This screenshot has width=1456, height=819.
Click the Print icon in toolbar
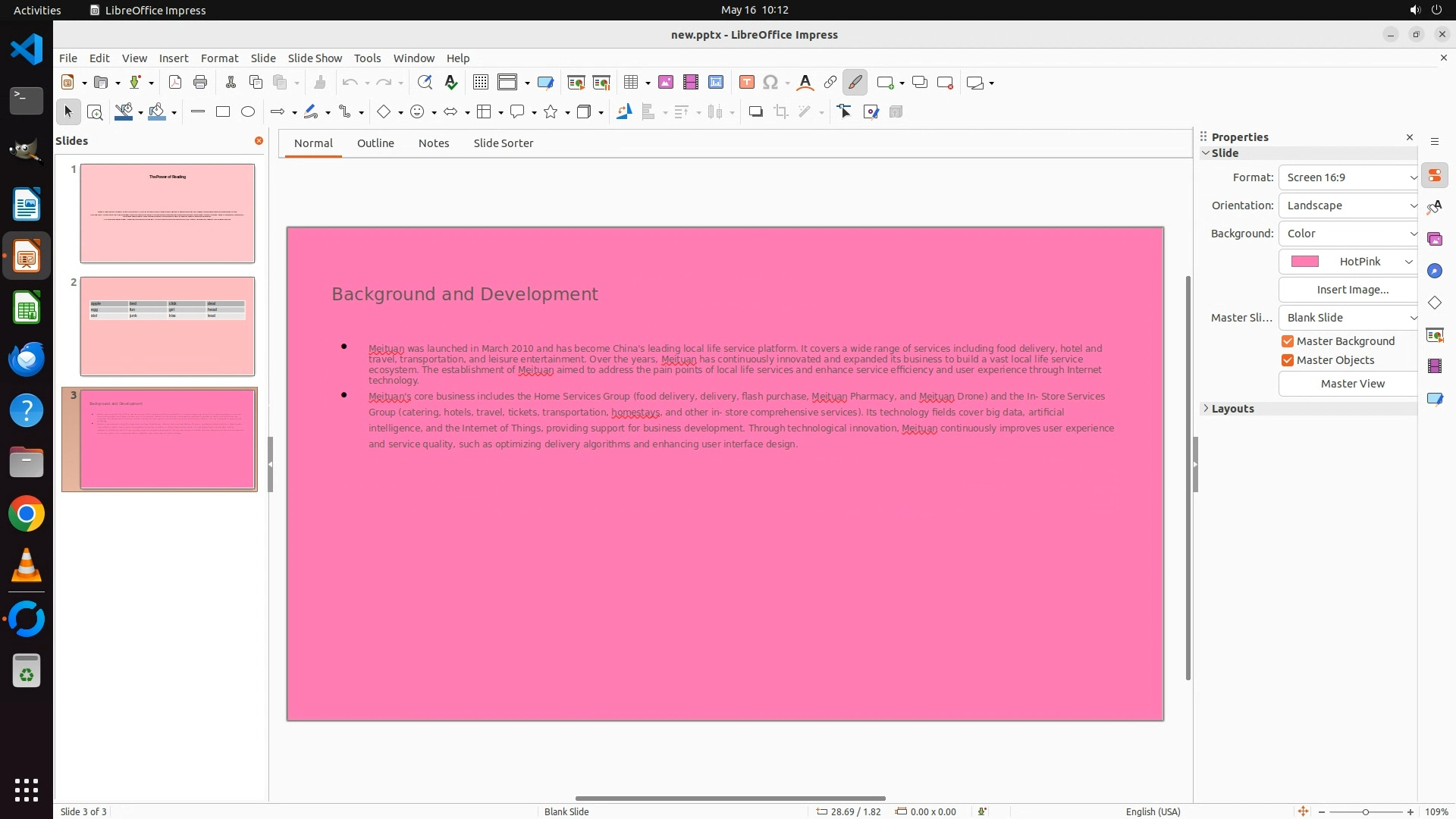pyautogui.click(x=200, y=83)
